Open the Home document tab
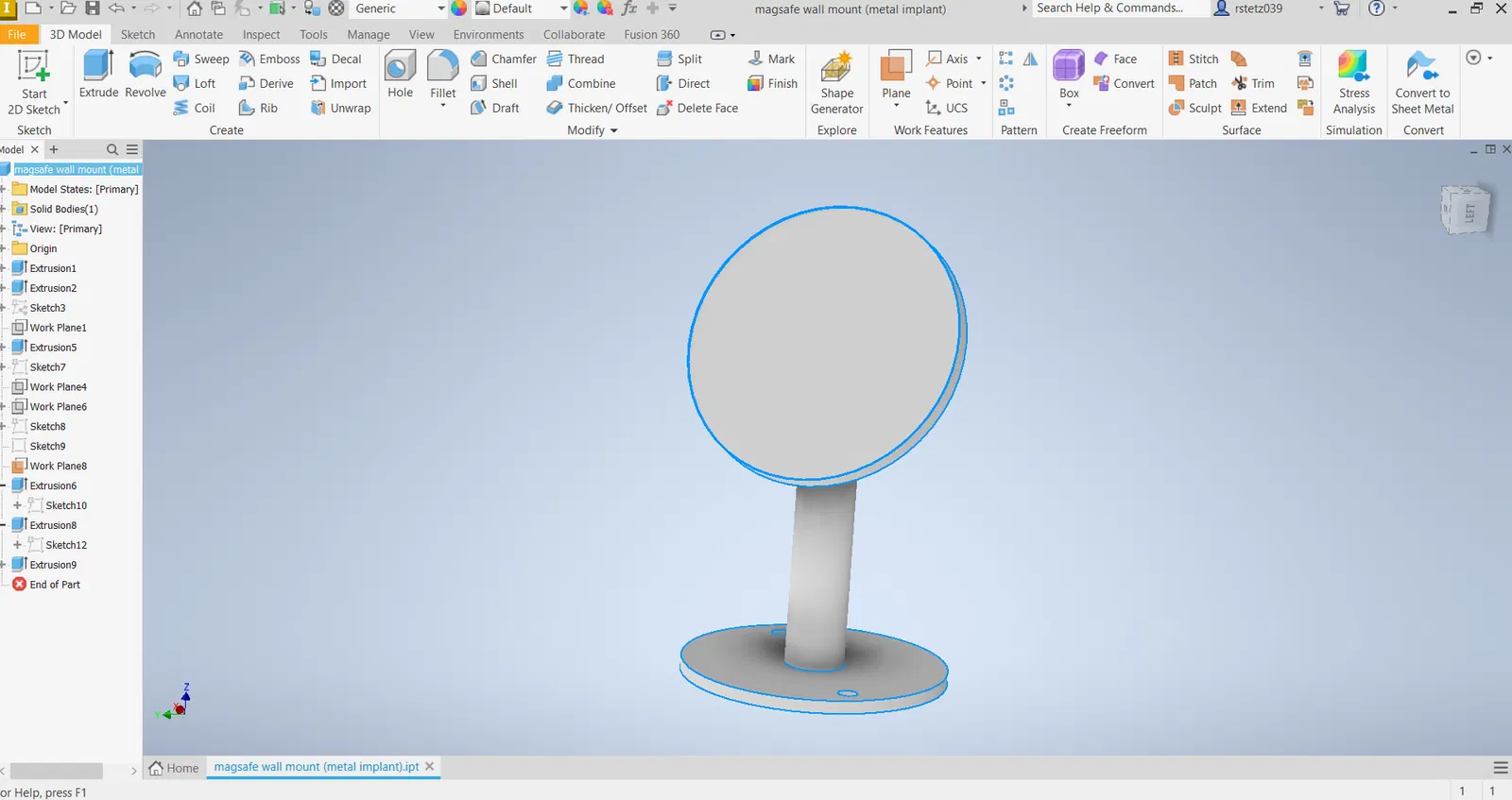1512x800 pixels. click(175, 768)
